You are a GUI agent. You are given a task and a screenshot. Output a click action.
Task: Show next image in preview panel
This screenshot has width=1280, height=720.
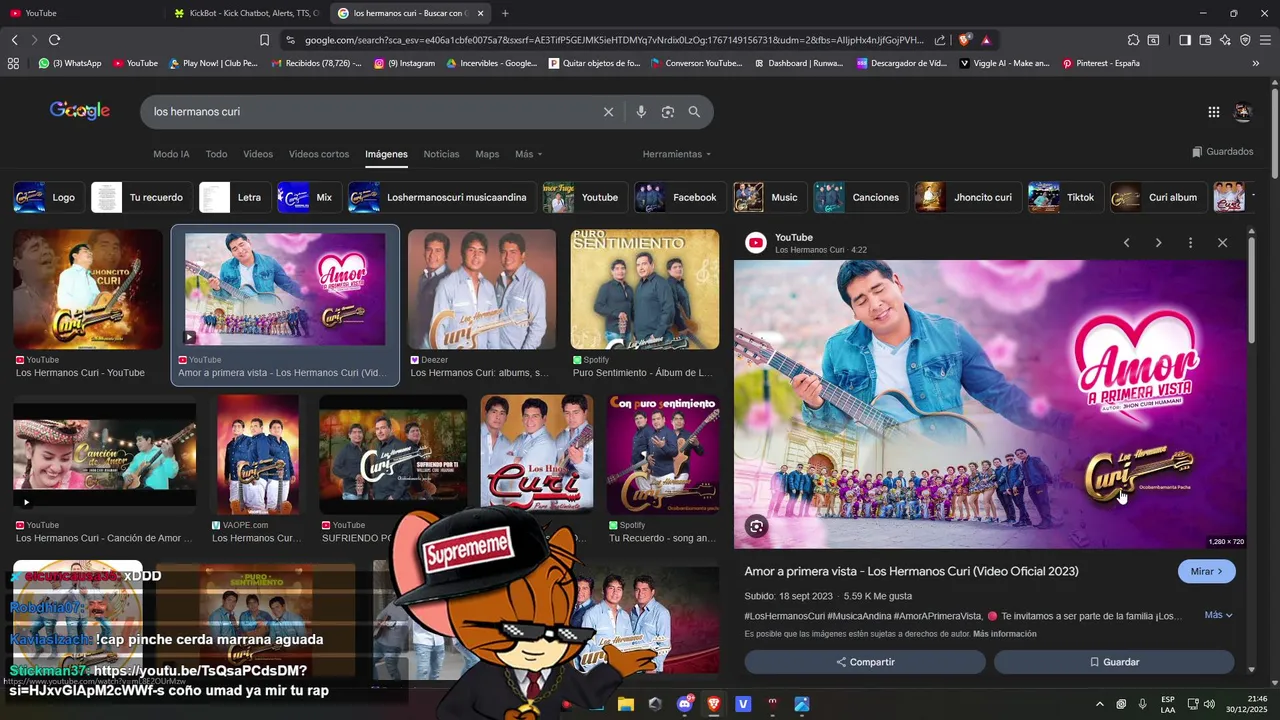point(1158,243)
